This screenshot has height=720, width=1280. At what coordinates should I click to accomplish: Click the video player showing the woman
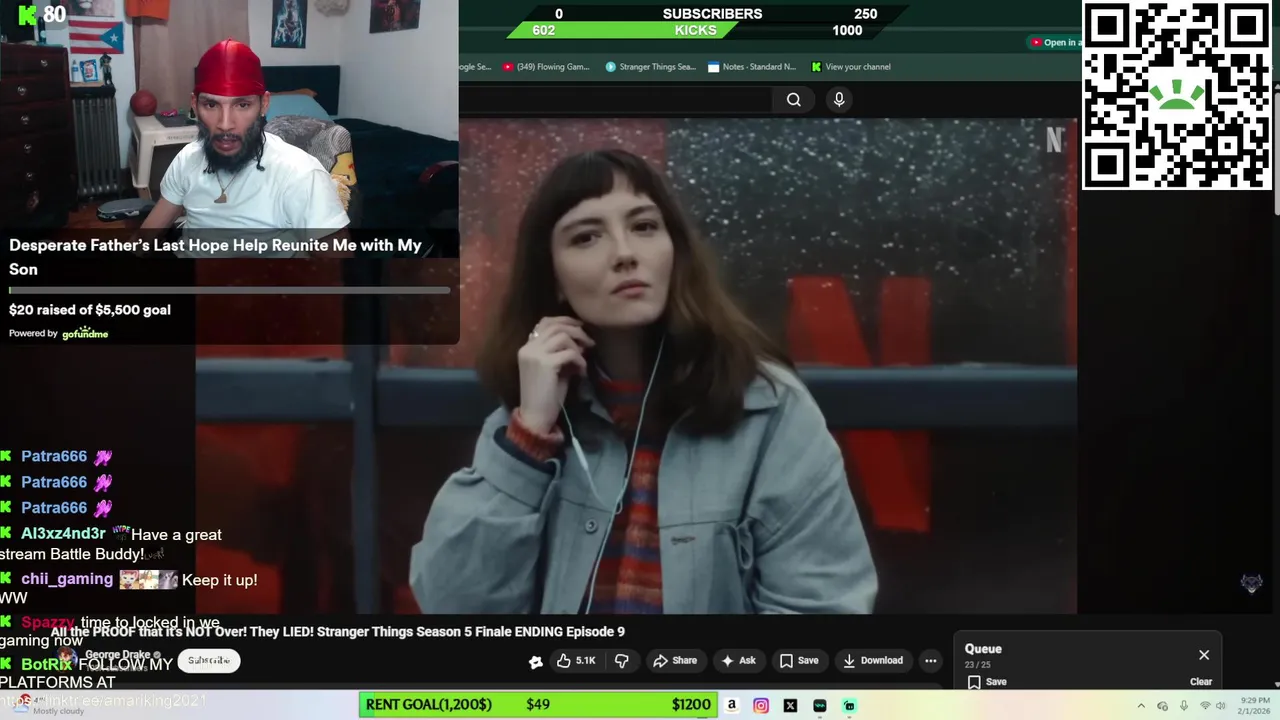tap(636, 366)
